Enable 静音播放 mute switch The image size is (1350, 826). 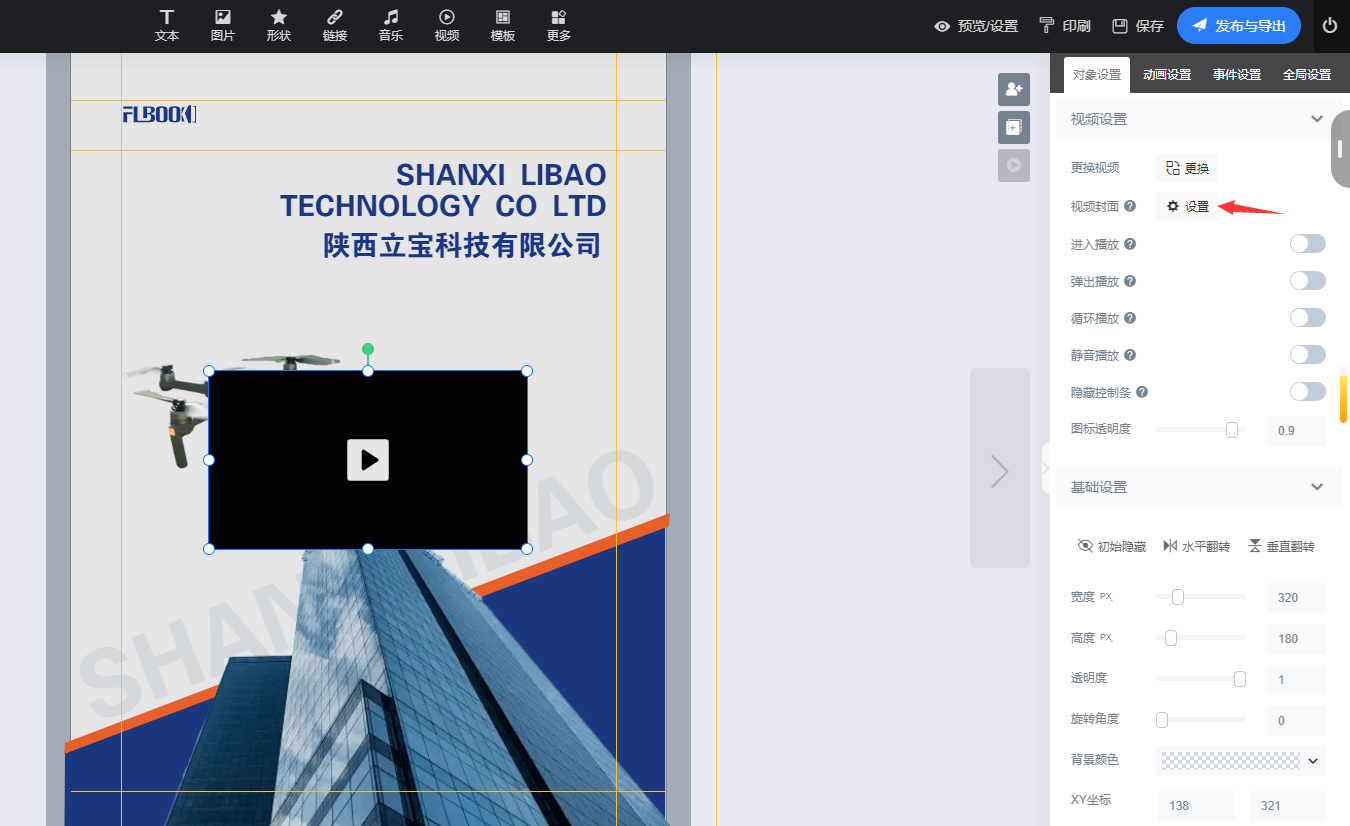click(x=1307, y=355)
